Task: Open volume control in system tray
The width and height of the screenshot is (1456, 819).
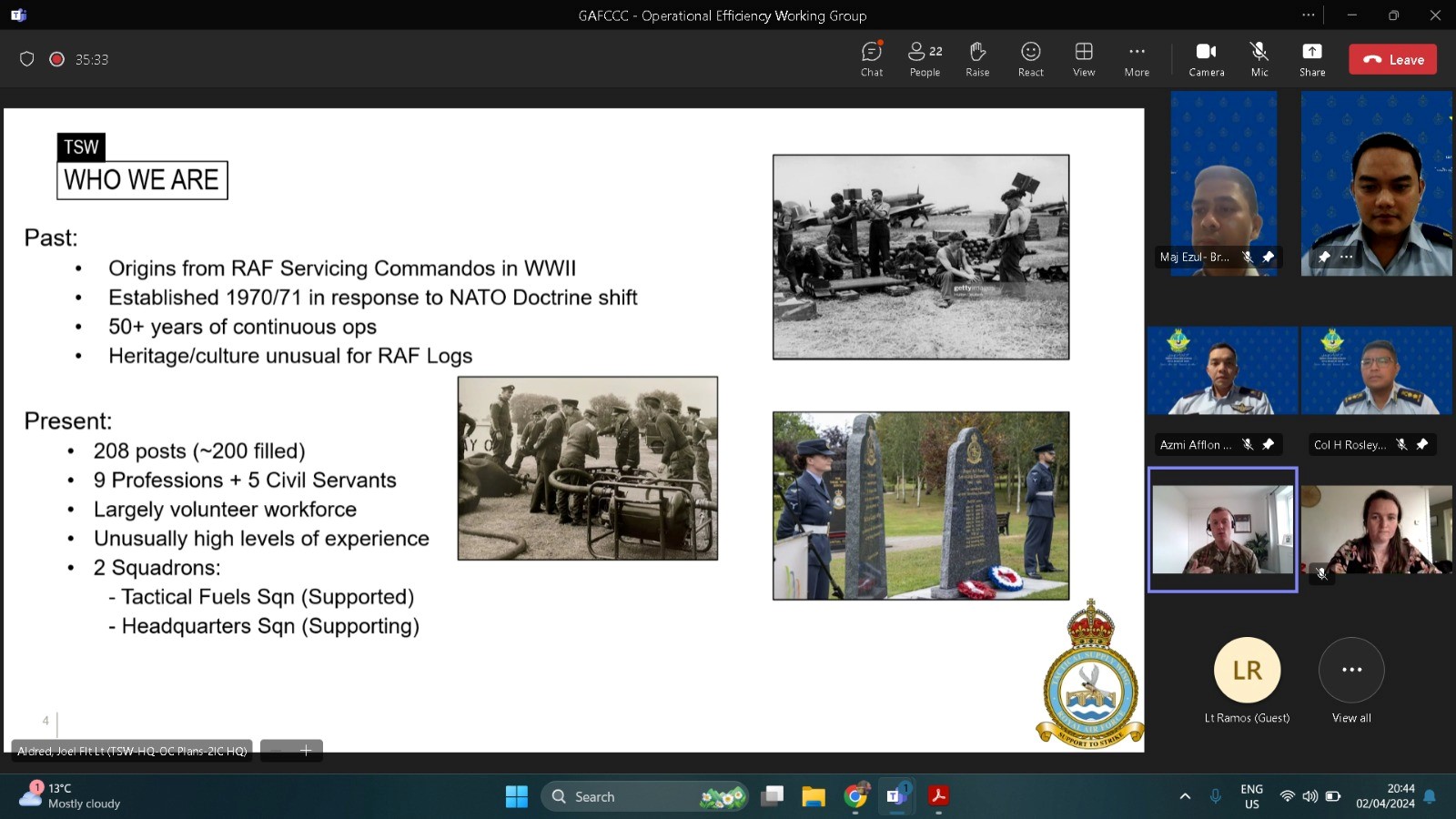Action: [x=1309, y=796]
